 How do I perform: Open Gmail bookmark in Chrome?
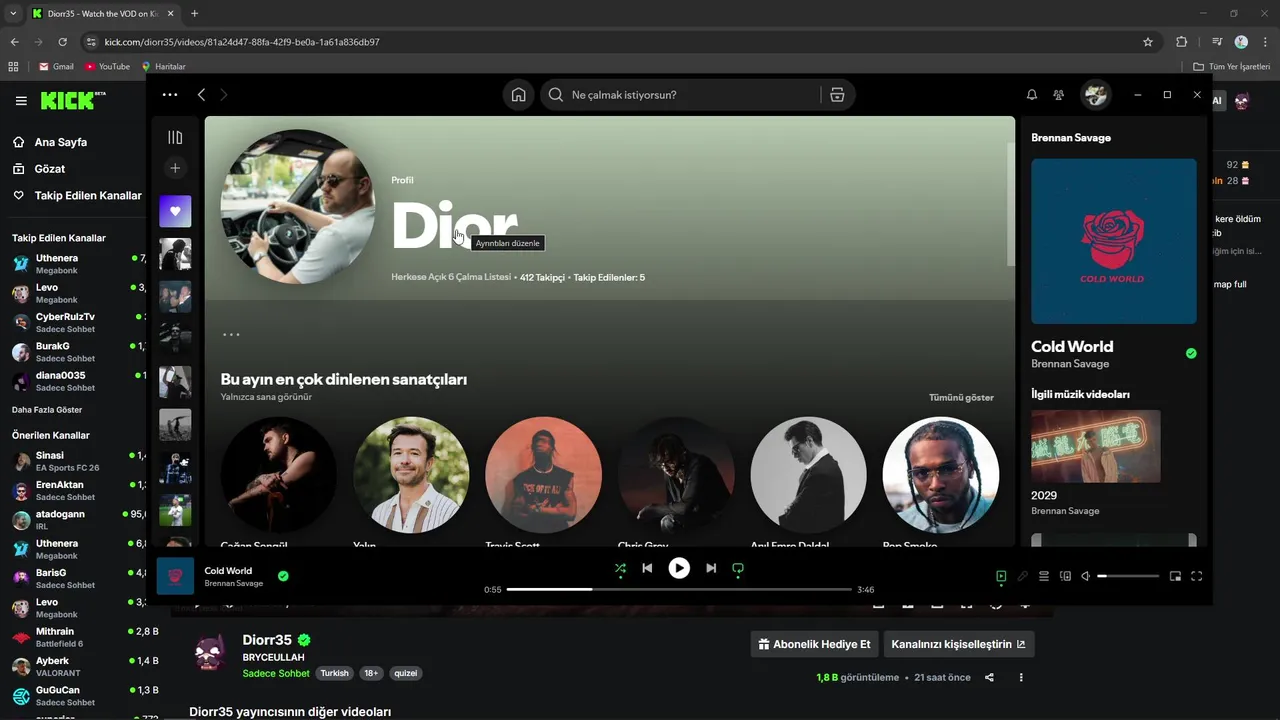(56, 66)
